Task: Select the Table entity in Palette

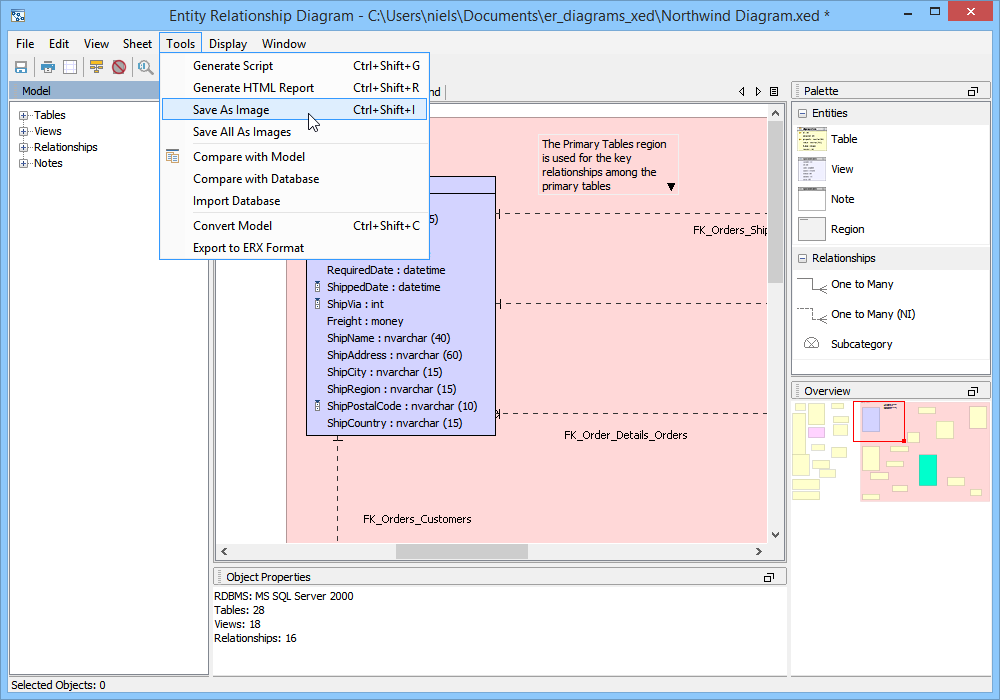Action: (843, 140)
